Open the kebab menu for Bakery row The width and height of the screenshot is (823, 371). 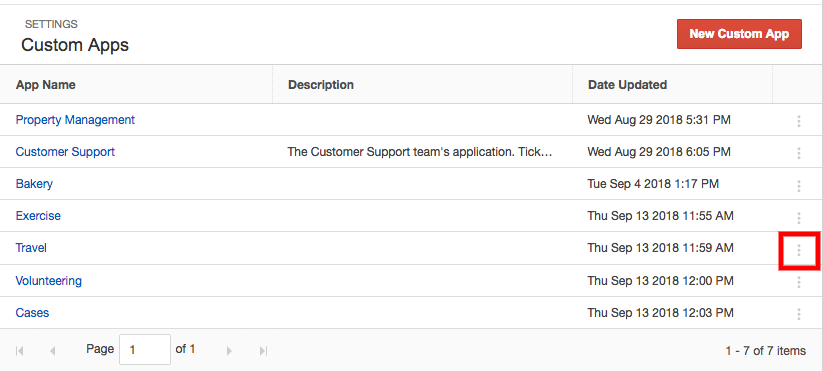(x=798, y=186)
